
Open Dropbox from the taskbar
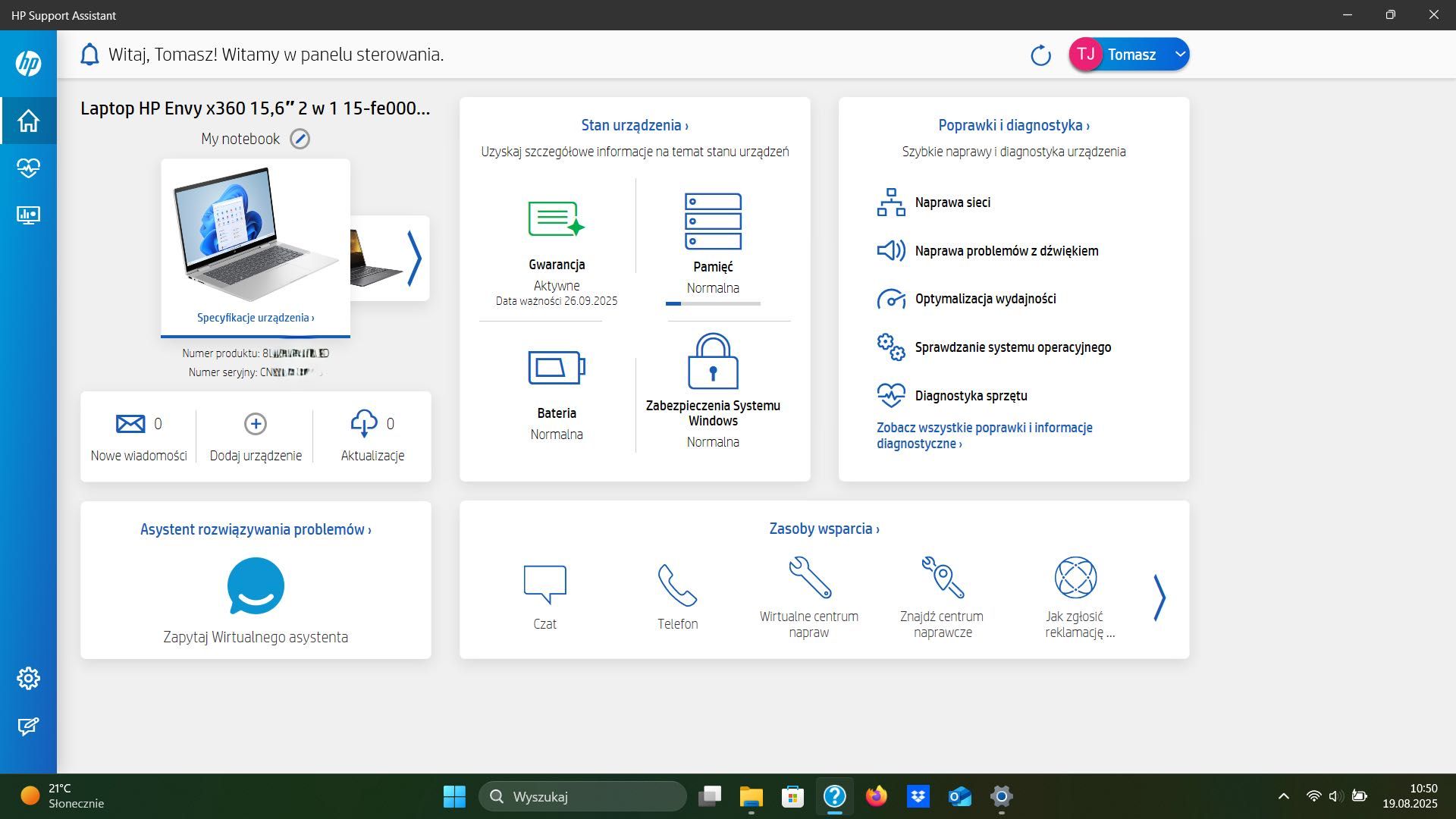click(918, 796)
